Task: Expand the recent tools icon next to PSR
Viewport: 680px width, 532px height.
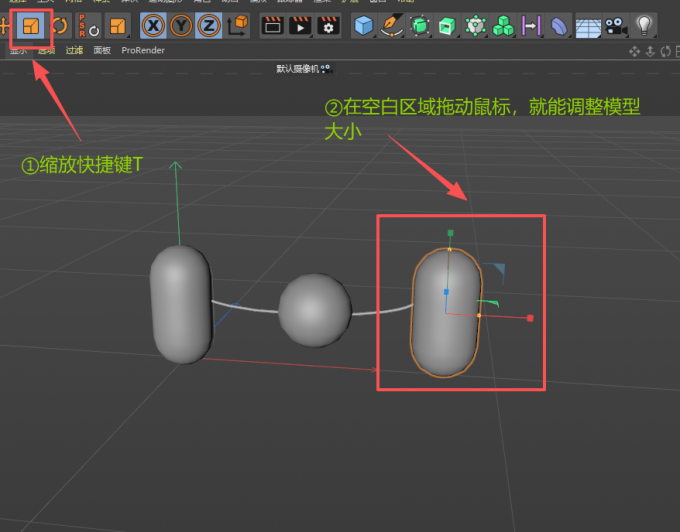Action: 118,26
